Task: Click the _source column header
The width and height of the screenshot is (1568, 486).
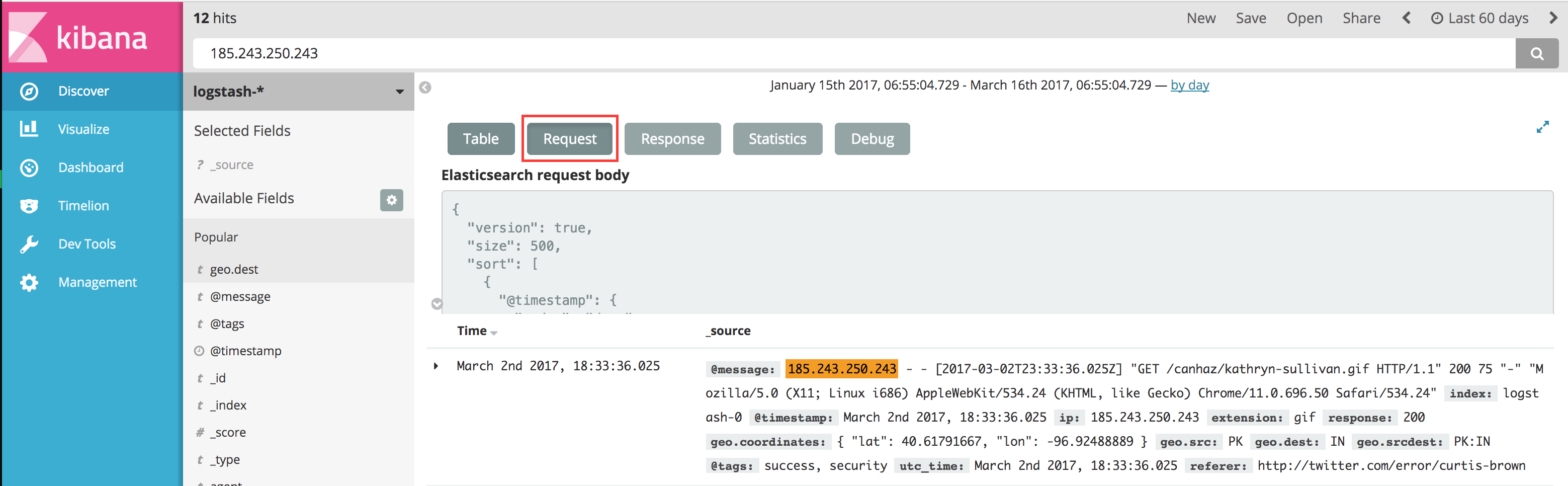Action: (728, 331)
